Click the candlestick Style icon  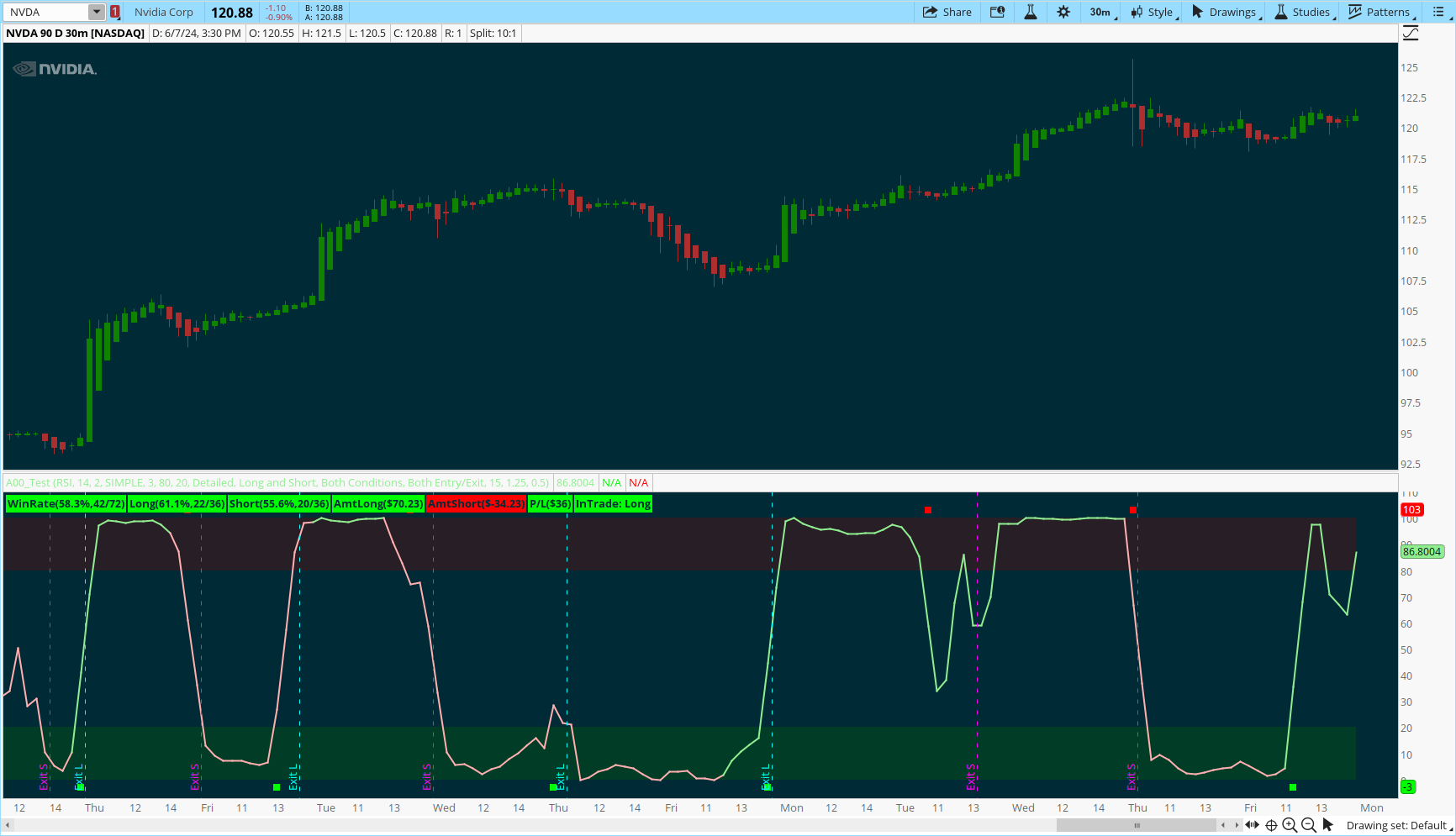(x=1137, y=12)
